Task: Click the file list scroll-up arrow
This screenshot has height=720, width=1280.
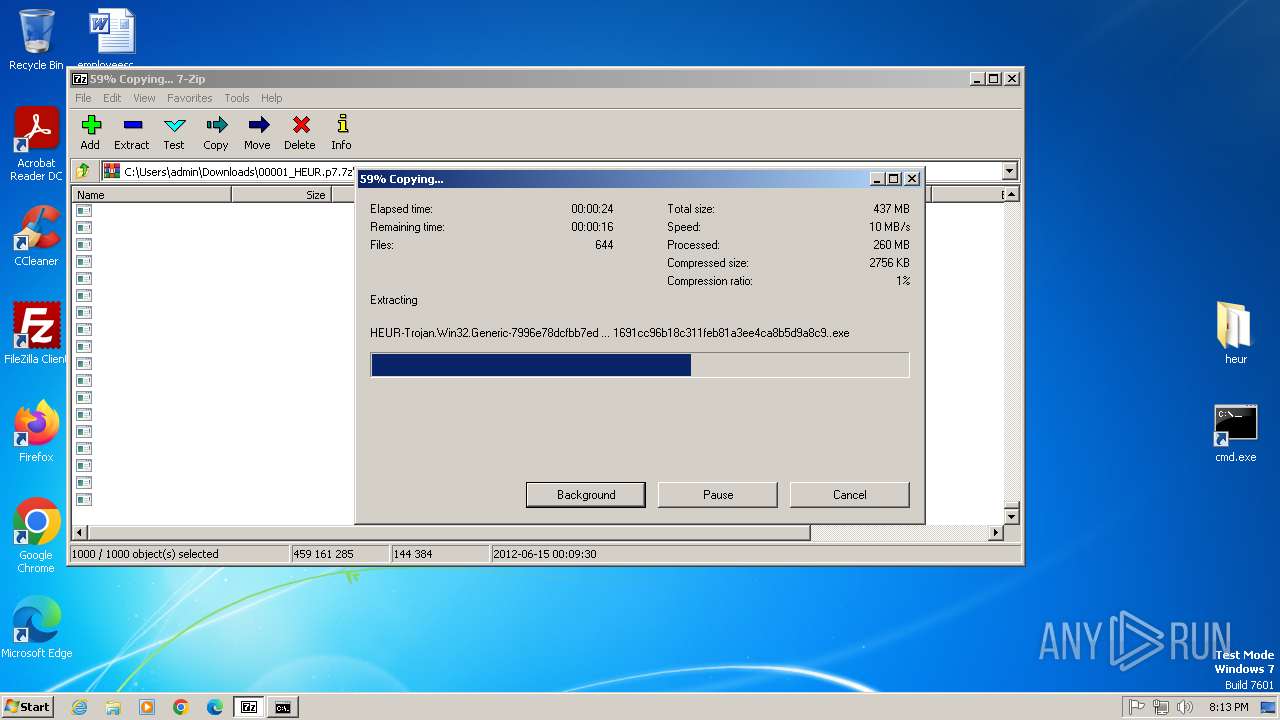Action: click(x=1011, y=195)
